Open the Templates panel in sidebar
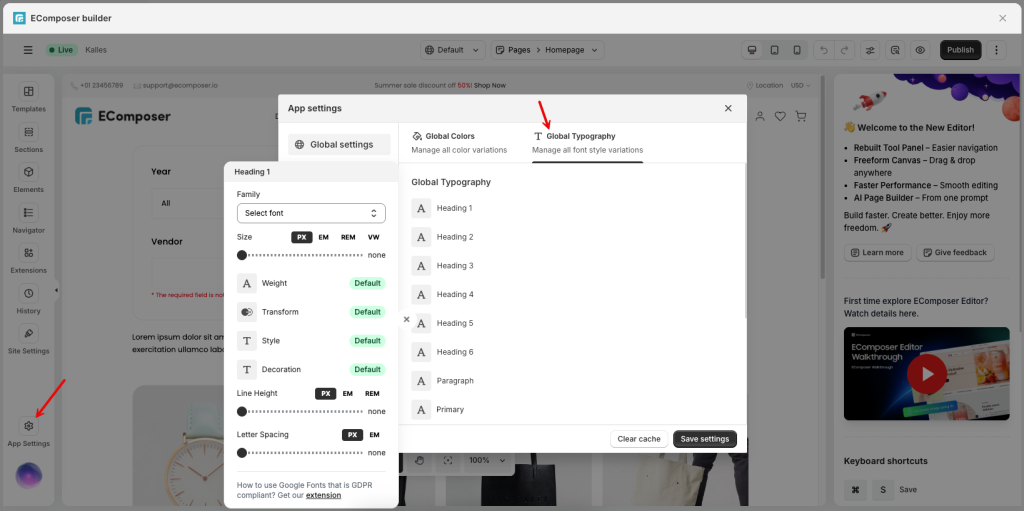 click(x=28, y=91)
